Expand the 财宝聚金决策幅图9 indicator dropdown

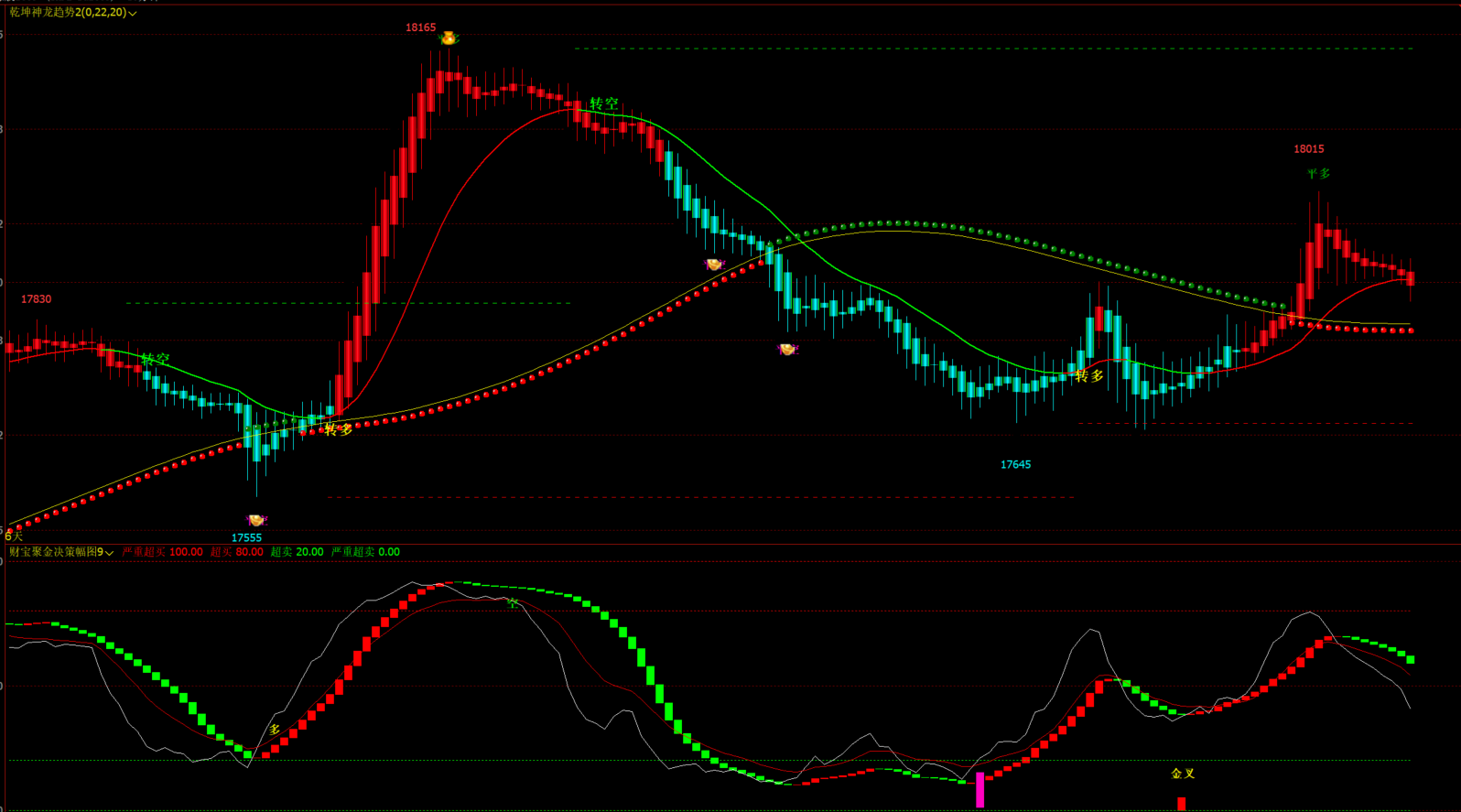point(109,553)
